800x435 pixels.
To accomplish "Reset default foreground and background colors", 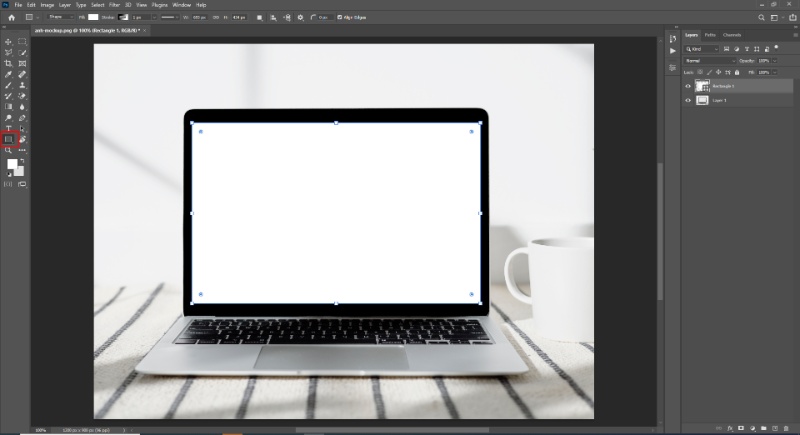I will [9, 174].
